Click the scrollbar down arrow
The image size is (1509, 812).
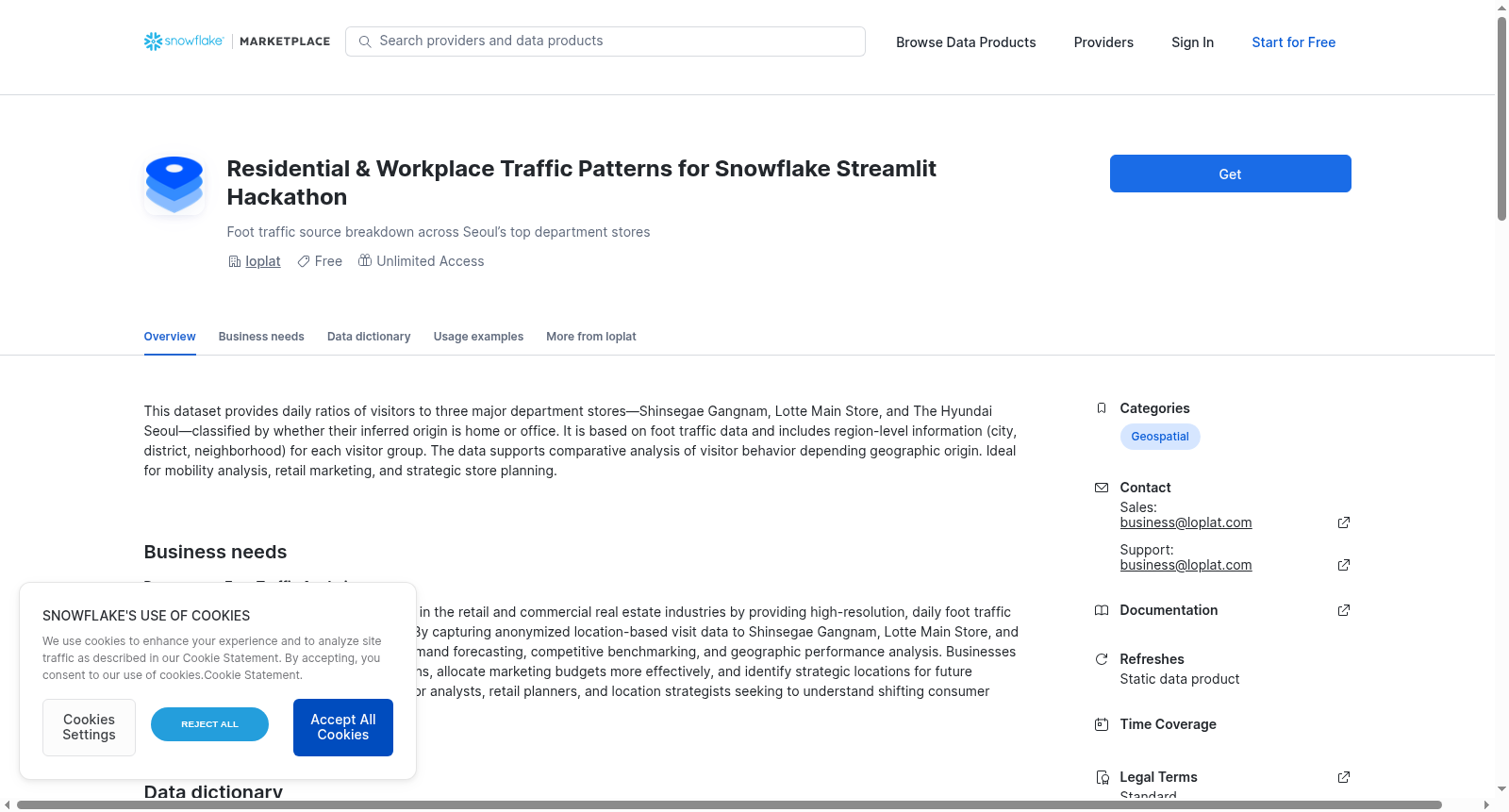click(x=1502, y=789)
